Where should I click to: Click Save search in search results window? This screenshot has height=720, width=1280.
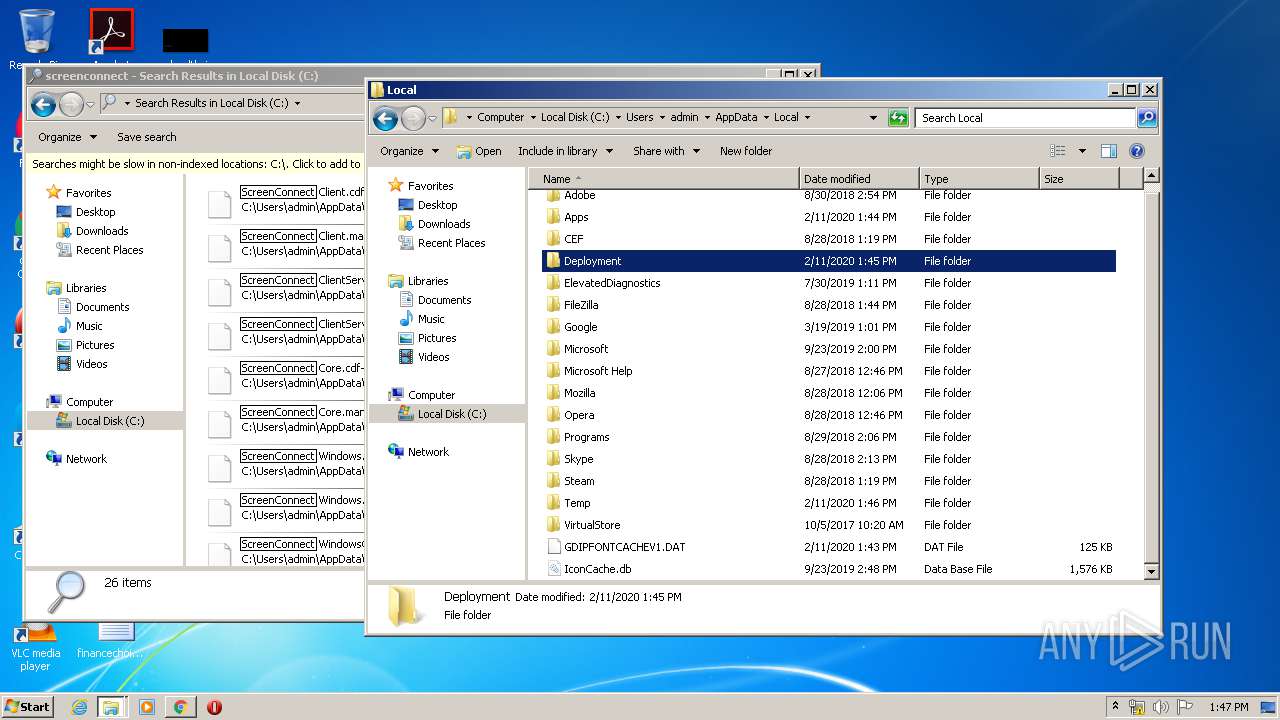pos(146,137)
